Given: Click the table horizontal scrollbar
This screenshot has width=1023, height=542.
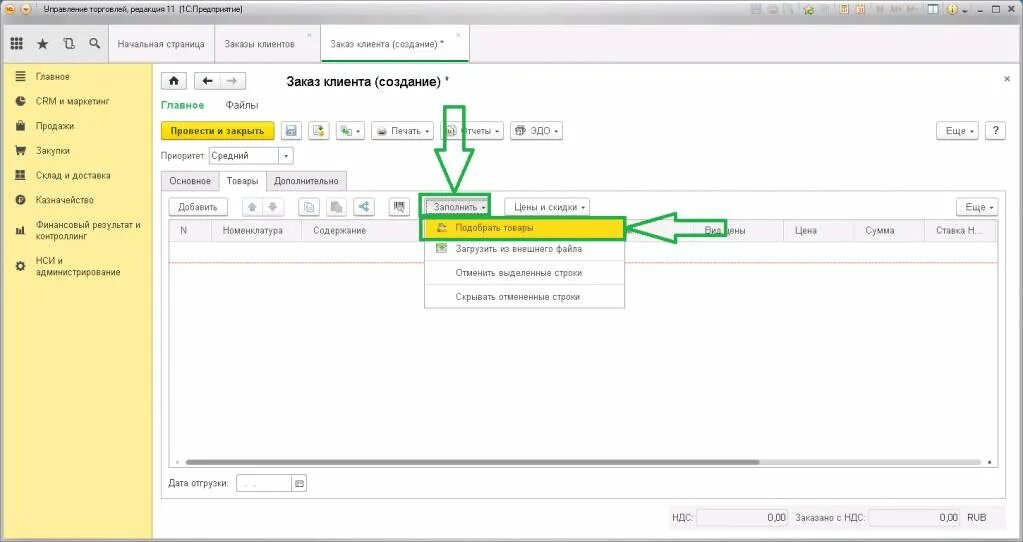Looking at the screenshot, I should (472, 462).
